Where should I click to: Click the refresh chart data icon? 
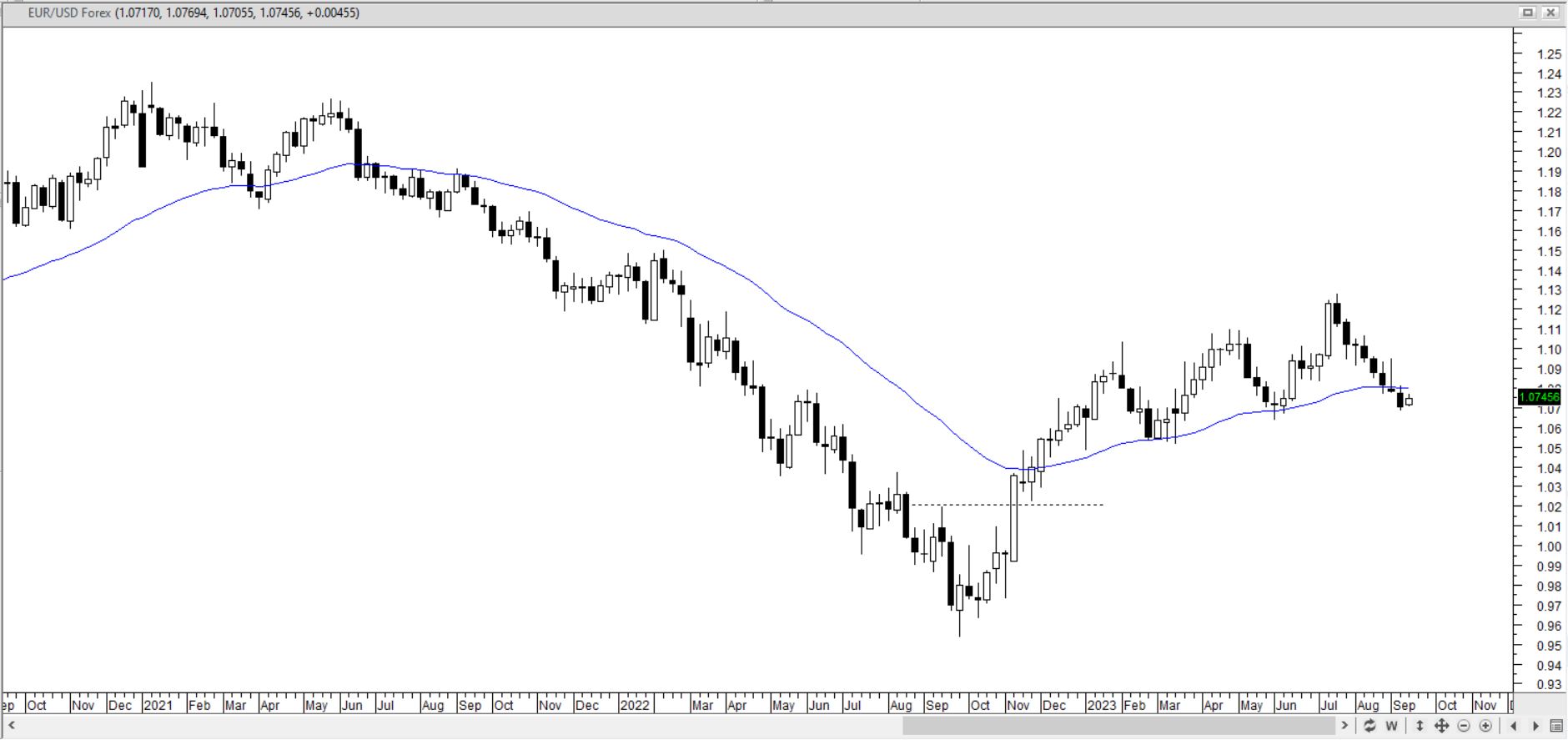(x=1369, y=726)
